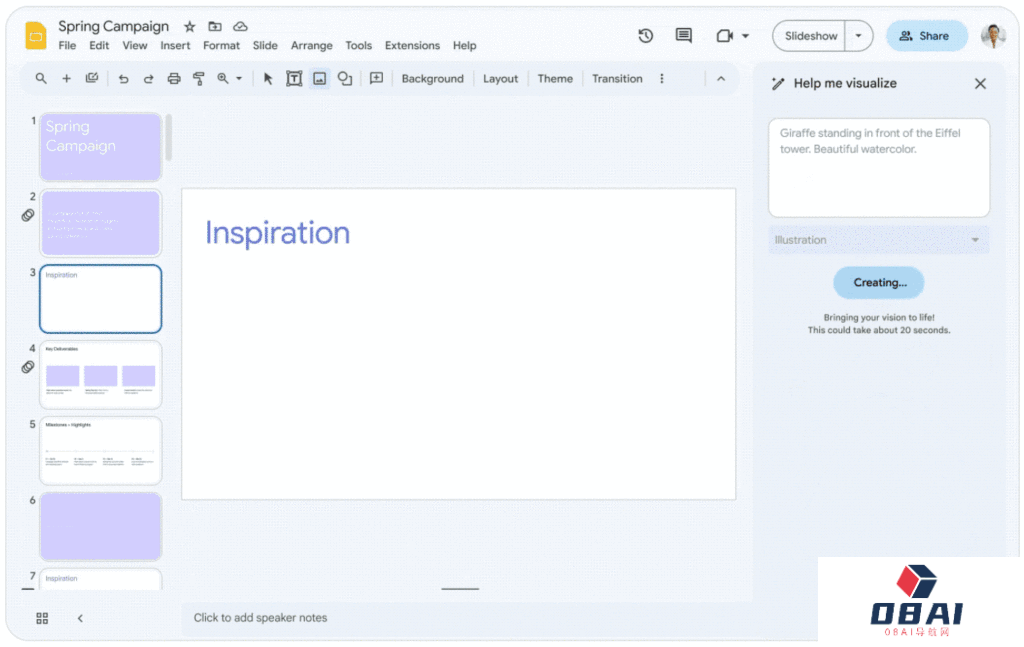Open the Insert menu
Screen dimensions: 1024x647
(x=175, y=46)
